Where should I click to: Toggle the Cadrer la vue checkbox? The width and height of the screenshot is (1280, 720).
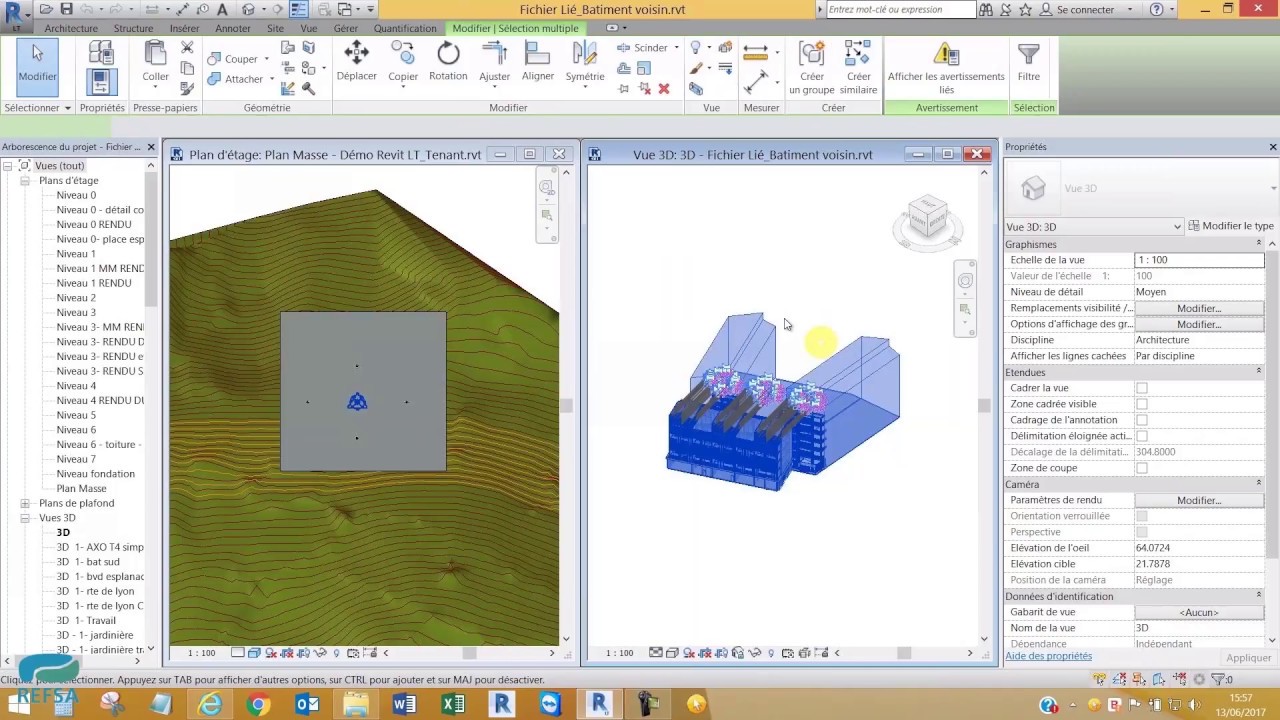[1142, 388]
